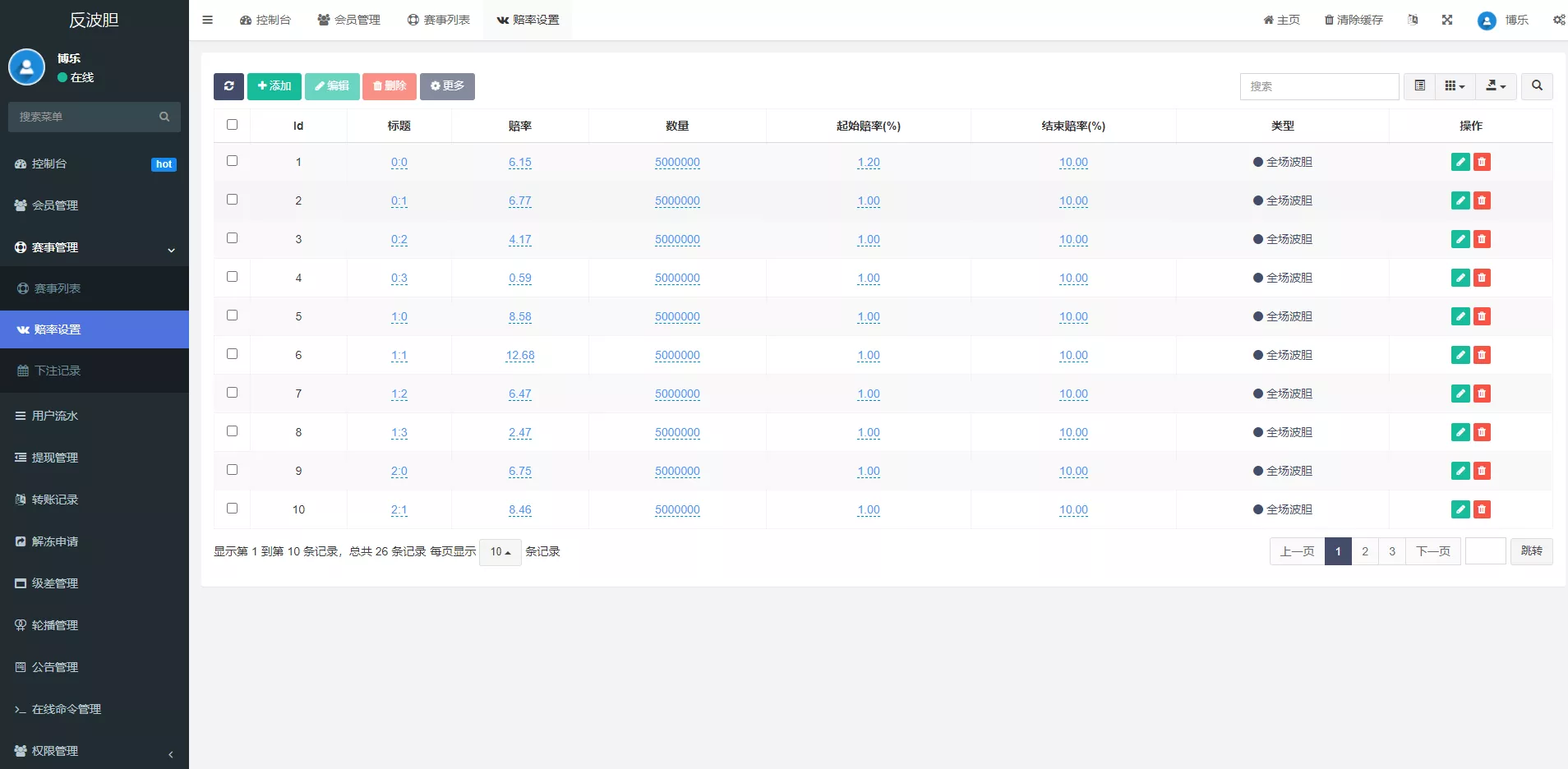Open the 10 per-page dropdown
Viewport: 1568px width, 769px height.
pyautogui.click(x=500, y=551)
